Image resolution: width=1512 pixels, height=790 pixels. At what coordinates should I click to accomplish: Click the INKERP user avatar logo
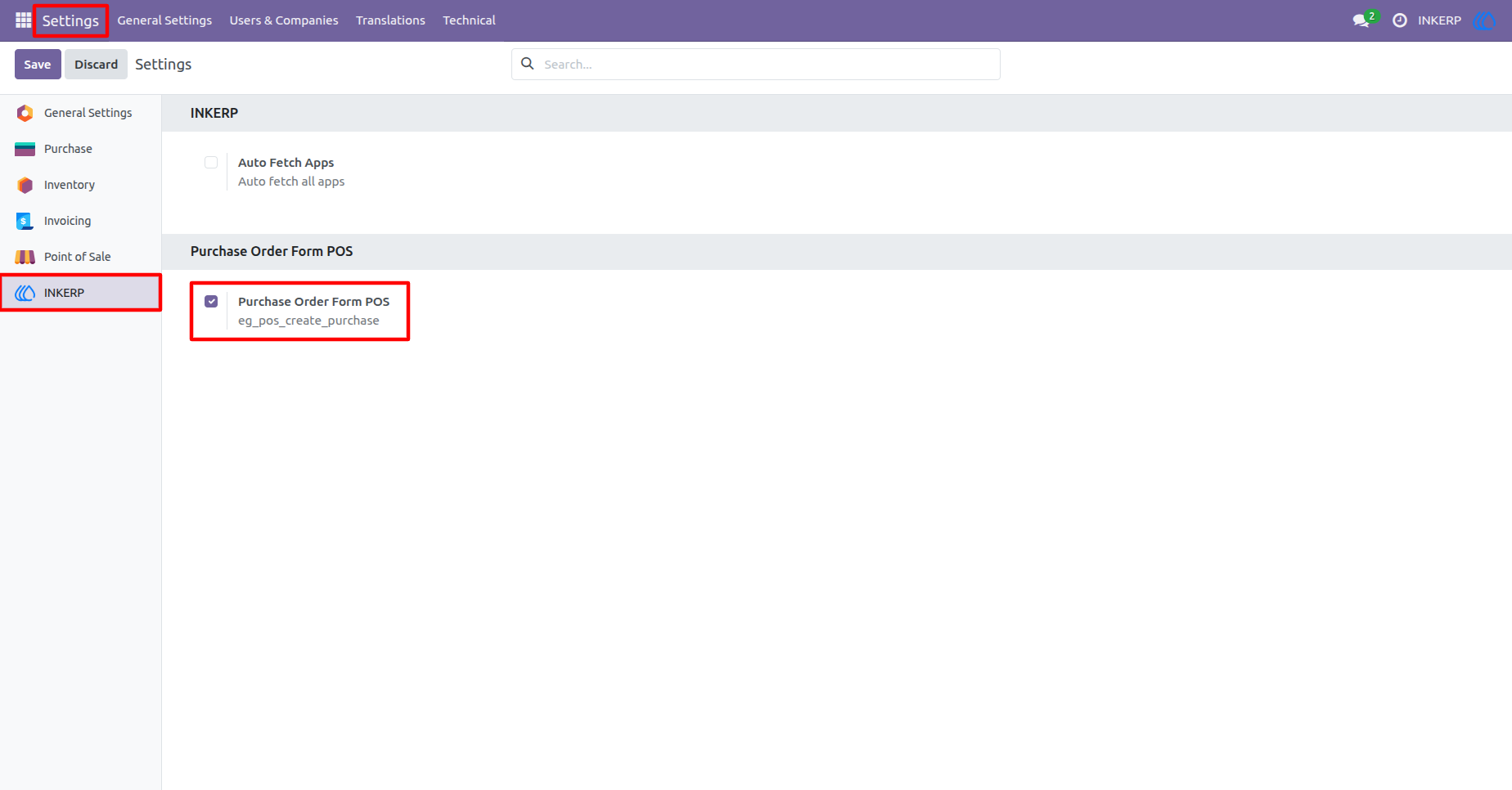1484,20
